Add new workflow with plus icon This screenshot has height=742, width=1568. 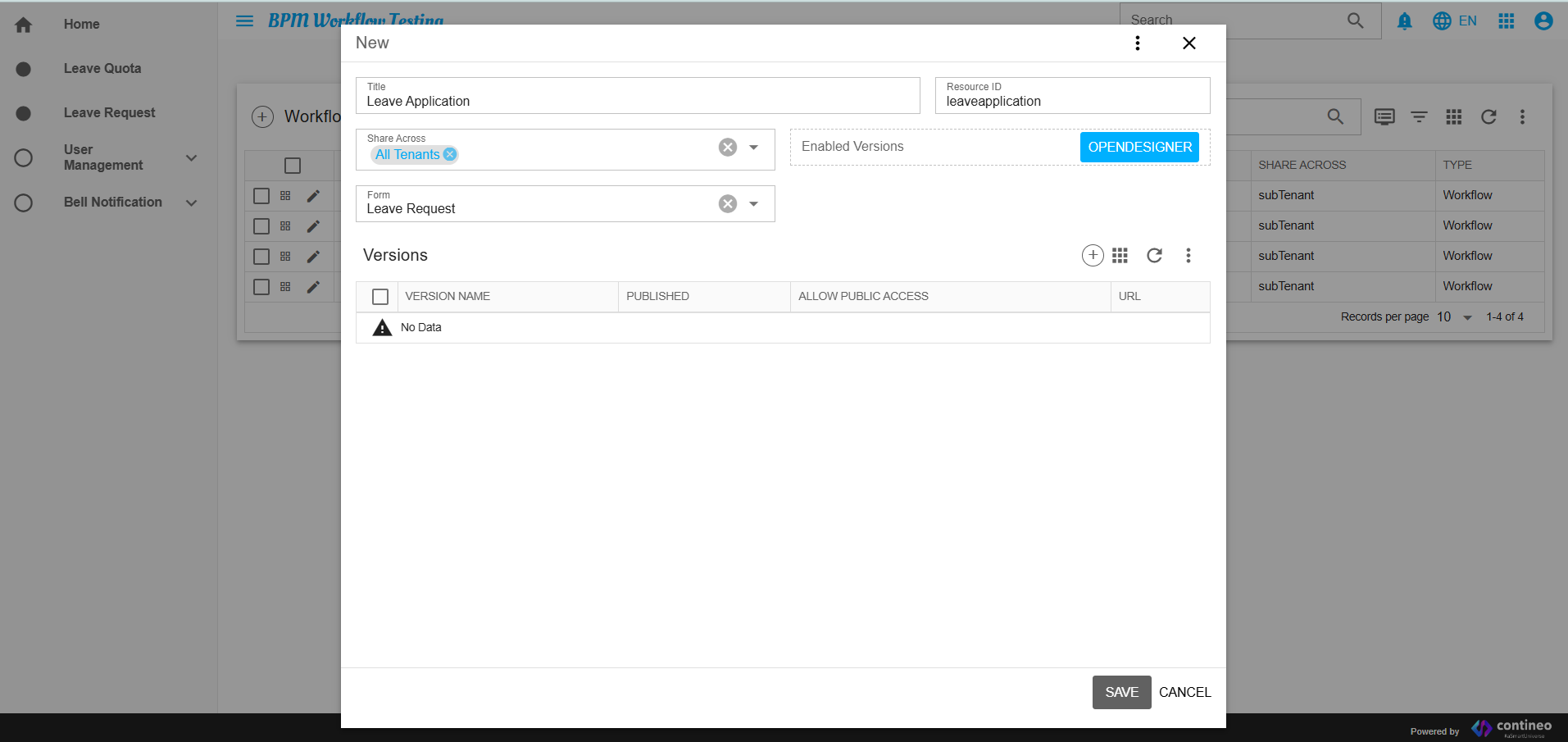262,117
